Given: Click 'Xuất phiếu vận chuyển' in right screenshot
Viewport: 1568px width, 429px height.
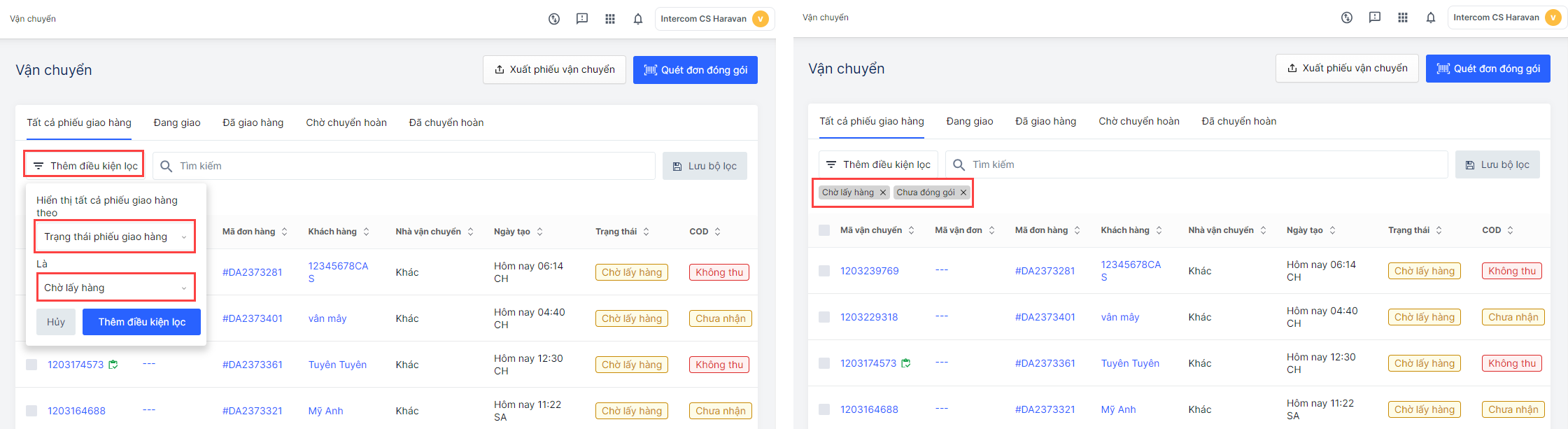Looking at the screenshot, I should coord(1347,69).
